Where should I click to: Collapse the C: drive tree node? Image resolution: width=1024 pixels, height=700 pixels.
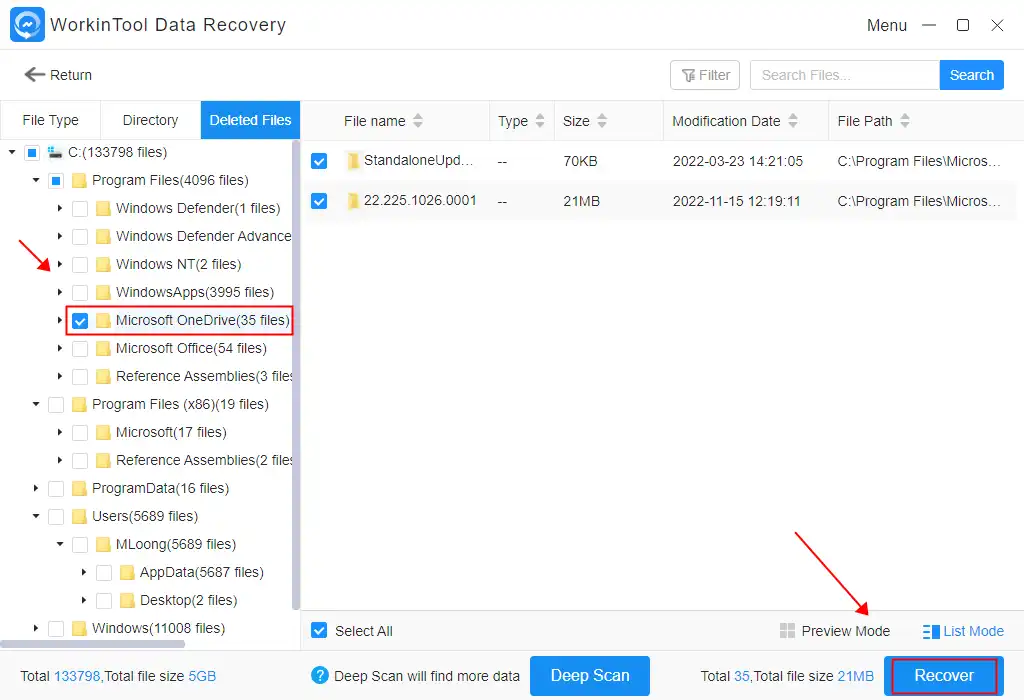12,152
